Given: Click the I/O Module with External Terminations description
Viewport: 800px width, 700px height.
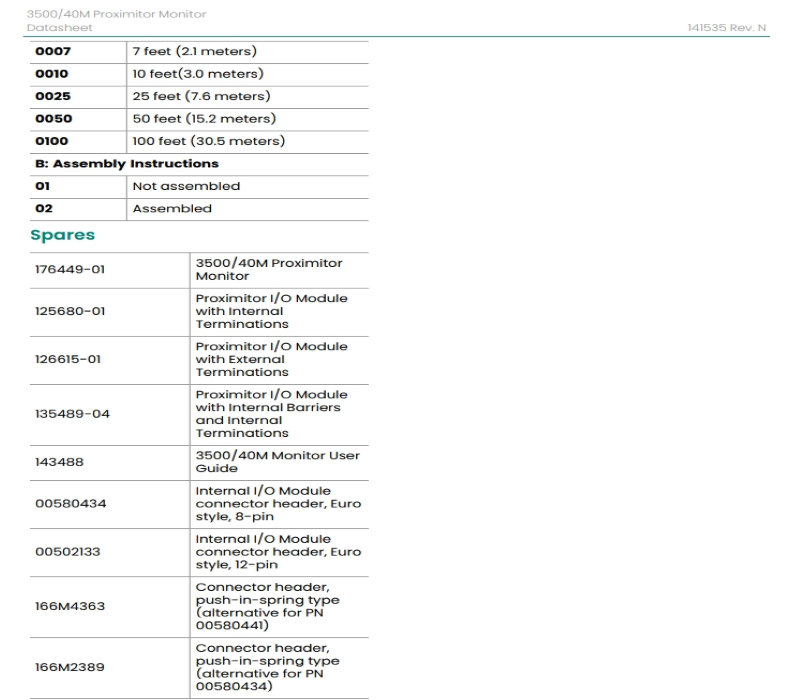Looking at the screenshot, I should pos(271,359).
